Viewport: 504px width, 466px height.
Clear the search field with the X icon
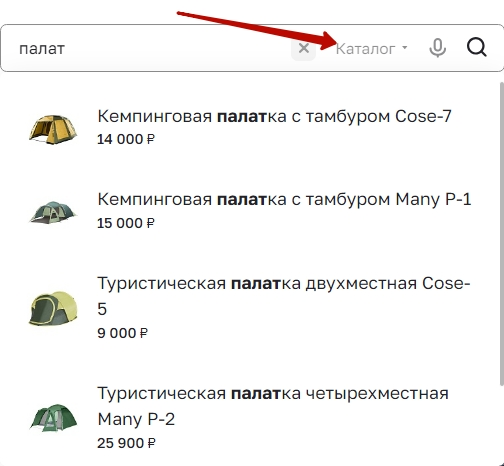[x=303, y=49]
